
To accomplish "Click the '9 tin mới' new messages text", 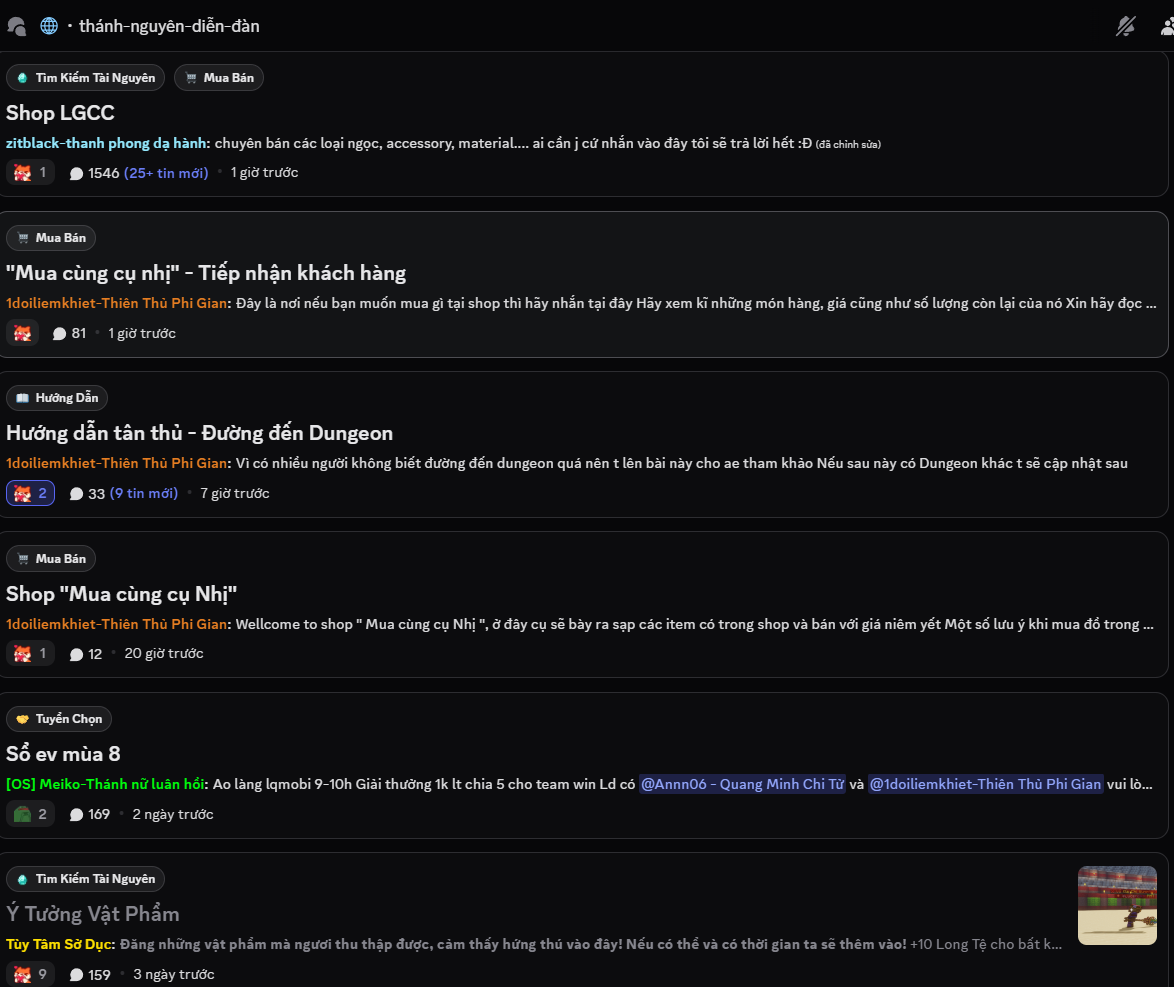I will pyautogui.click(x=144, y=494).
